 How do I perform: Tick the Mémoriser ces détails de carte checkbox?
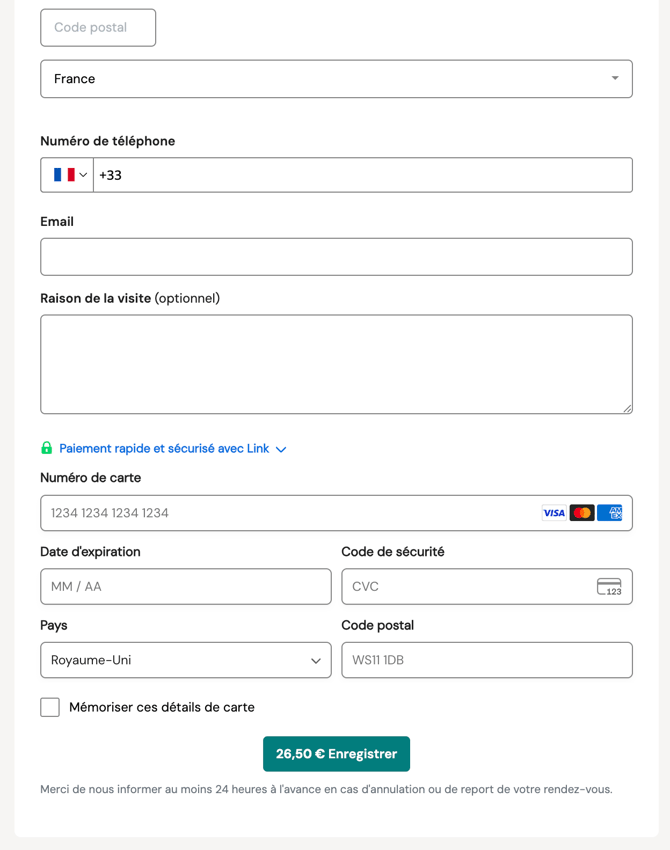pos(50,707)
